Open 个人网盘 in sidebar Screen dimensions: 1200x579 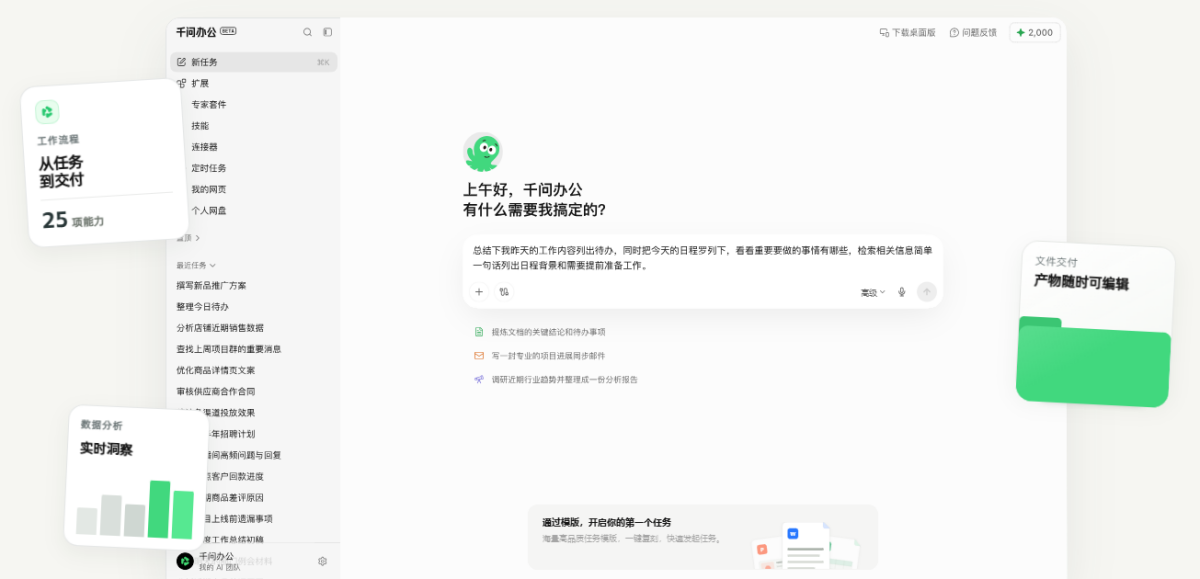tap(209, 210)
